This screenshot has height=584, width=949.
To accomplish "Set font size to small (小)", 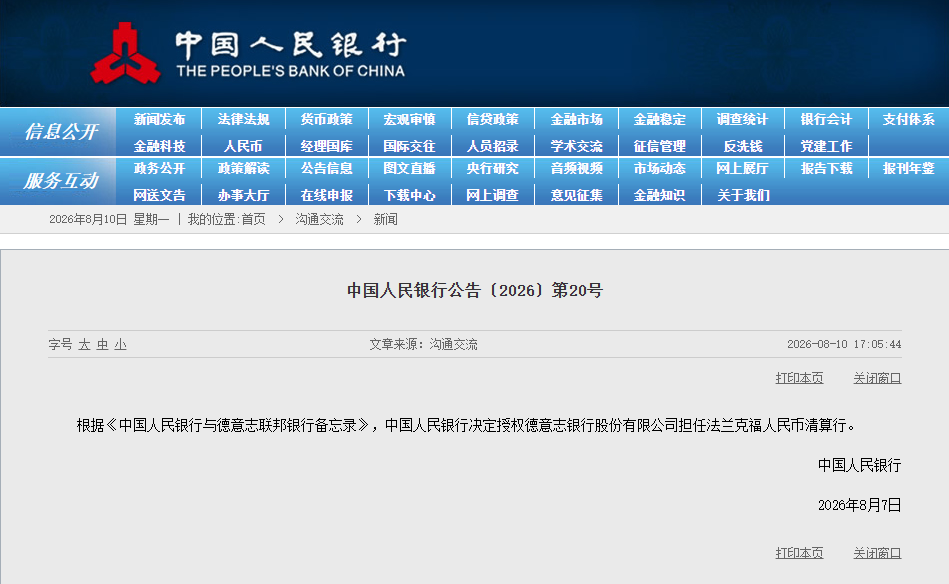I will click(120, 344).
